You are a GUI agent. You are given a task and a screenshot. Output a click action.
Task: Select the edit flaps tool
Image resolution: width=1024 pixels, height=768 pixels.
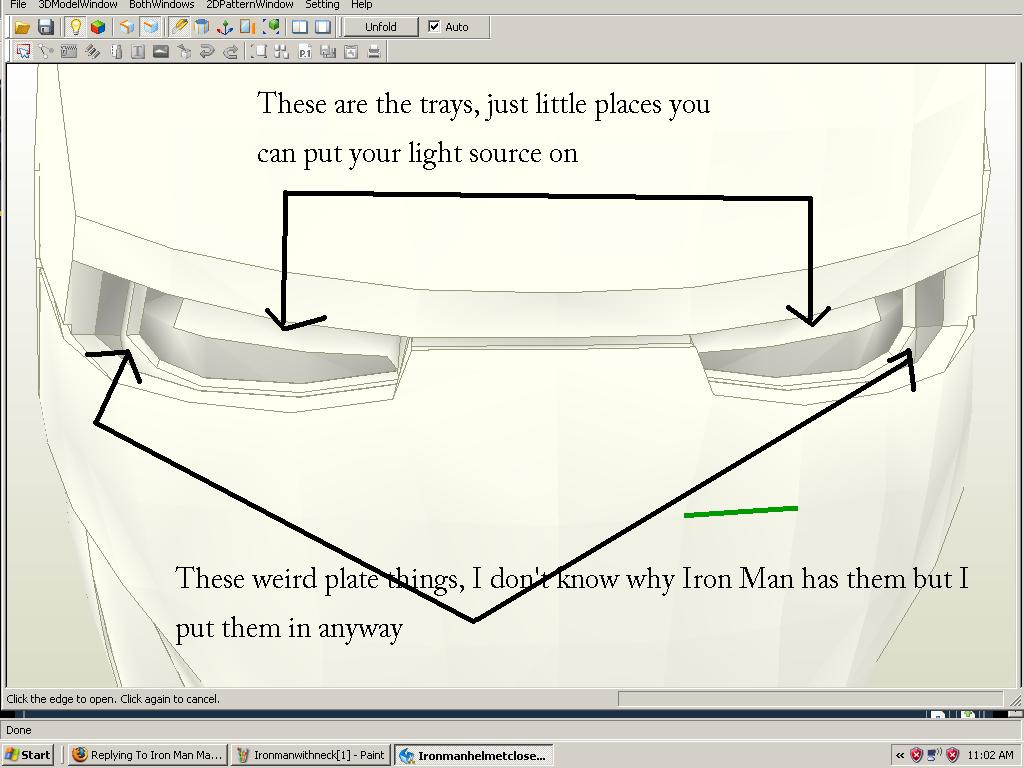(x=69, y=51)
